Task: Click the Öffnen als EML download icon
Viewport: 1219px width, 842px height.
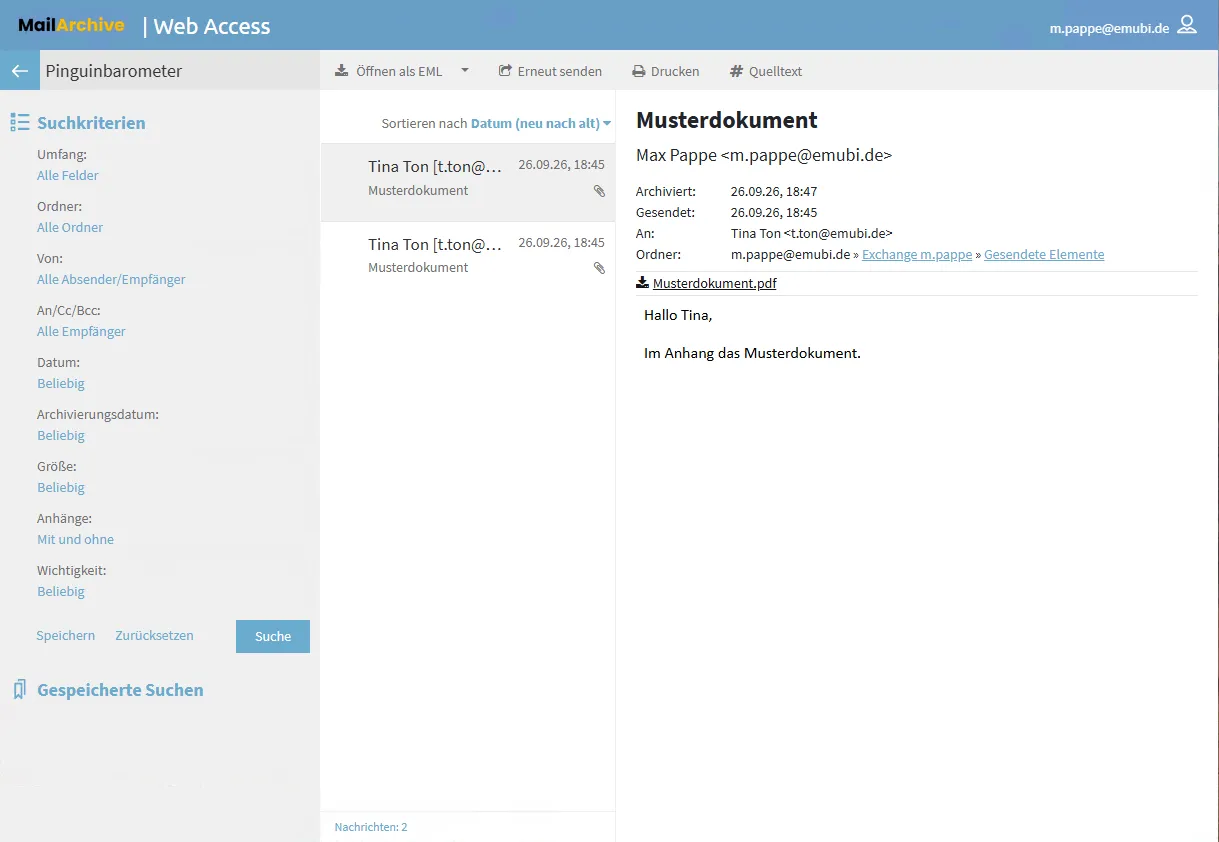Action: coord(342,71)
